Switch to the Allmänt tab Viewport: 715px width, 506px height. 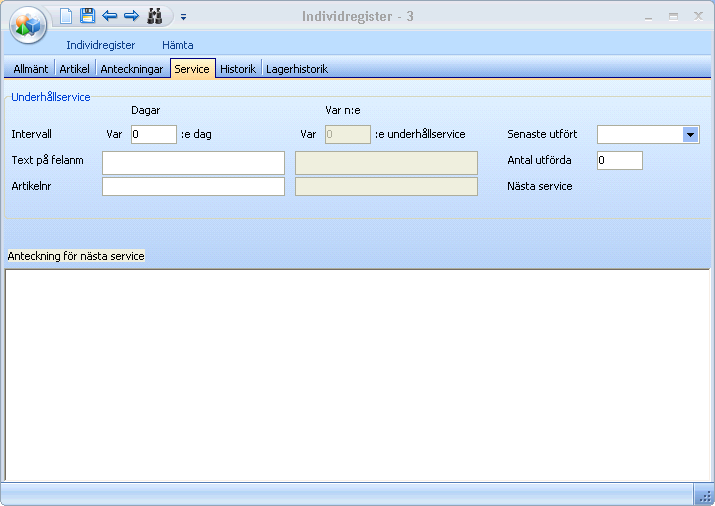click(x=30, y=69)
